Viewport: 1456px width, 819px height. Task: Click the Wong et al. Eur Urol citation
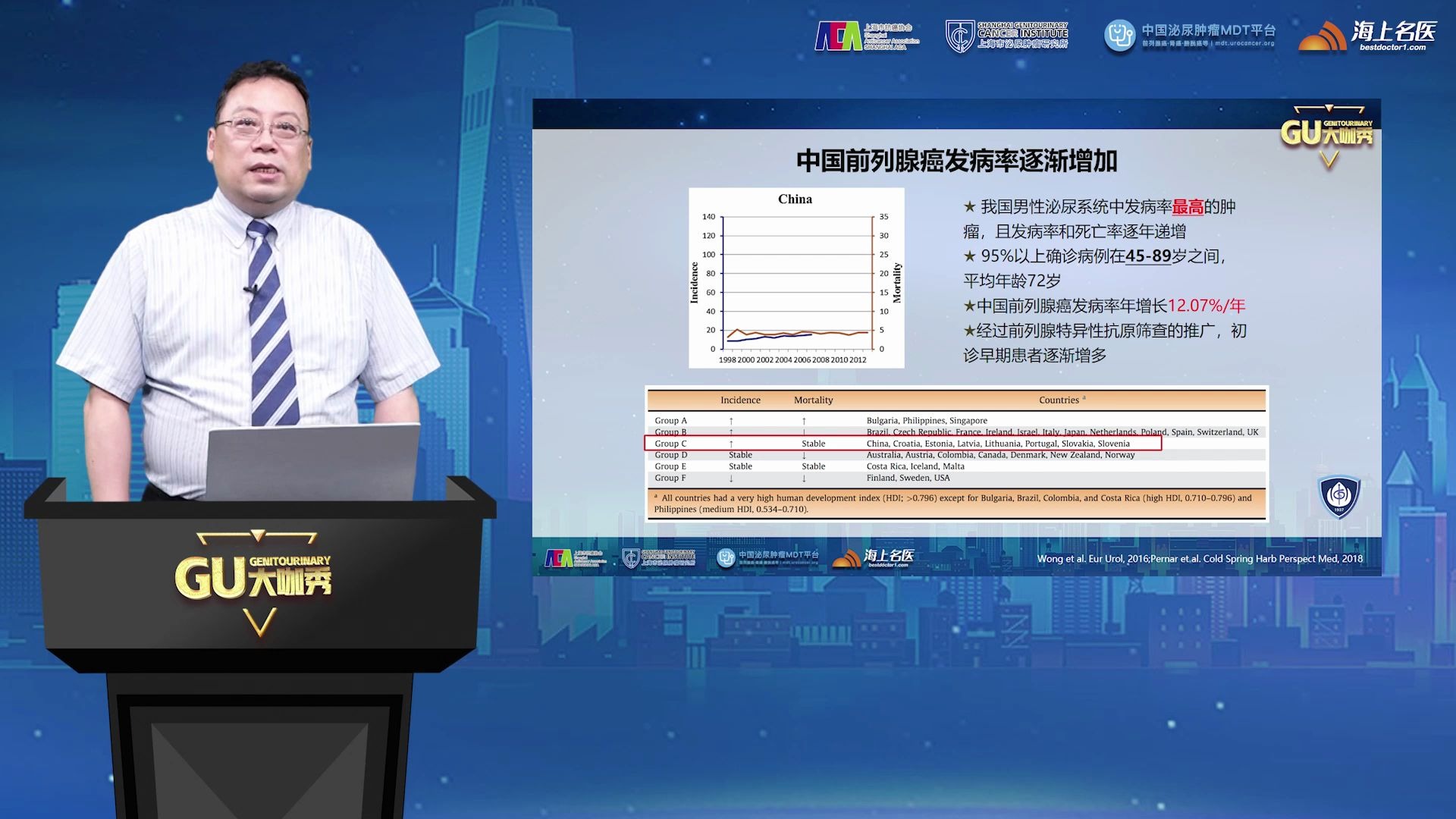point(1200,559)
